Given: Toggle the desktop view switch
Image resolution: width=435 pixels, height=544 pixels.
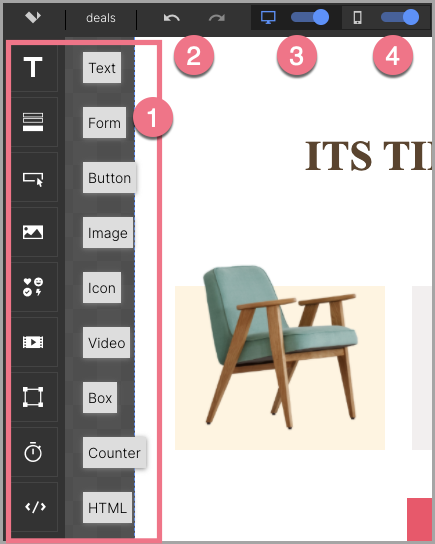Looking at the screenshot, I should 310,17.
